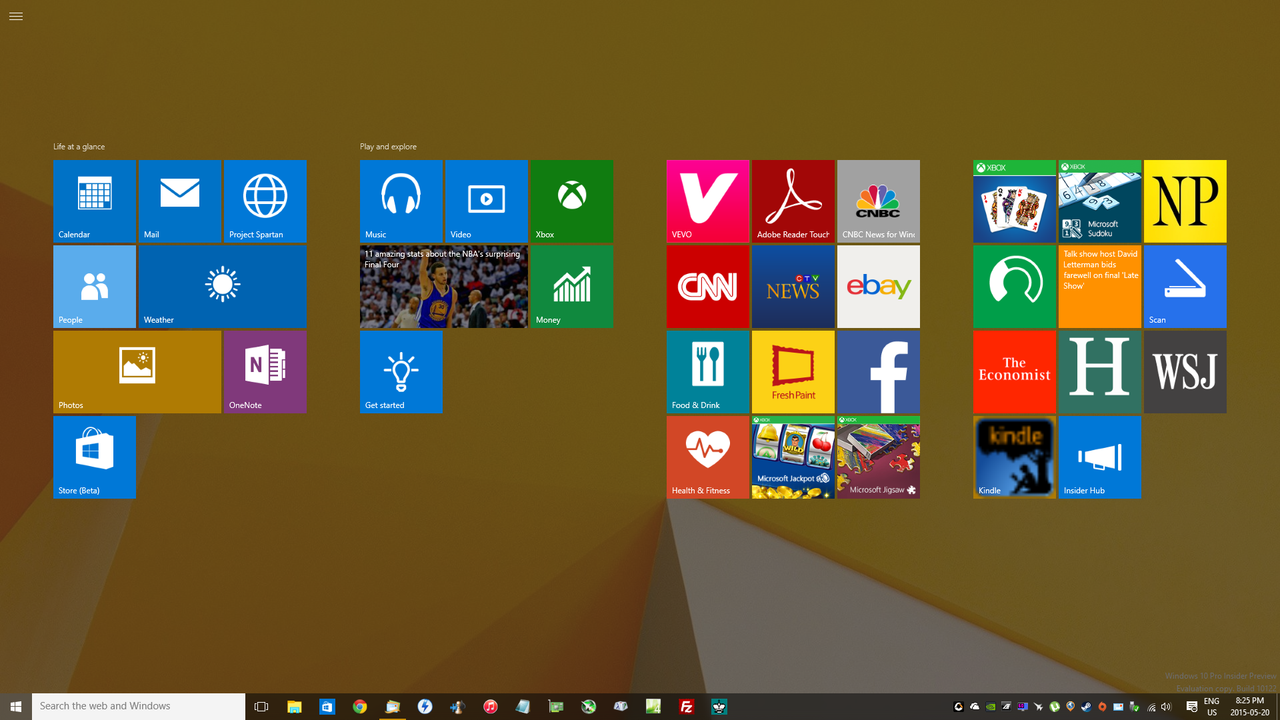Viewport: 1280px width, 720px height.
Task: Open the CNBC News tile
Action: tap(878, 201)
